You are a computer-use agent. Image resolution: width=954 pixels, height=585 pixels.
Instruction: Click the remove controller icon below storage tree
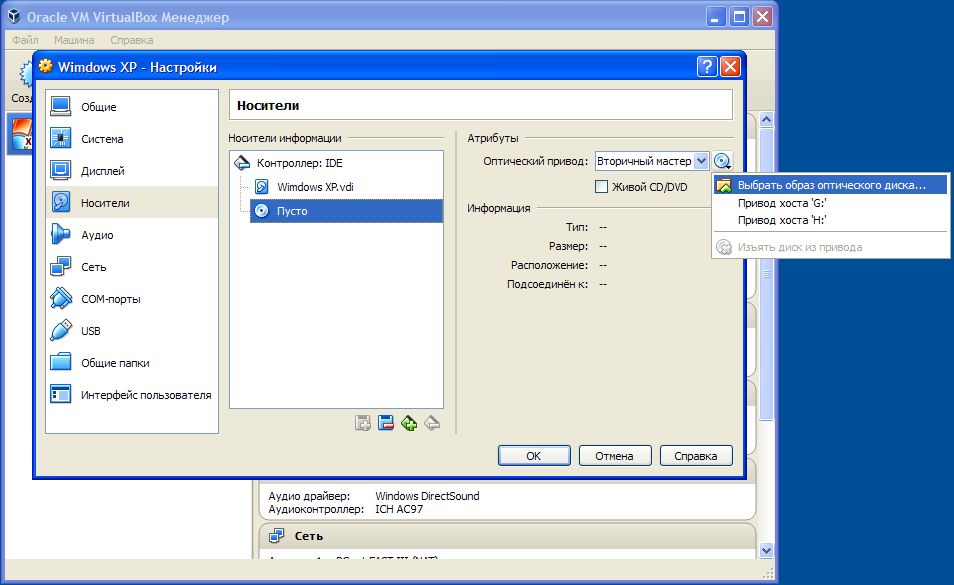tap(386, 423)
